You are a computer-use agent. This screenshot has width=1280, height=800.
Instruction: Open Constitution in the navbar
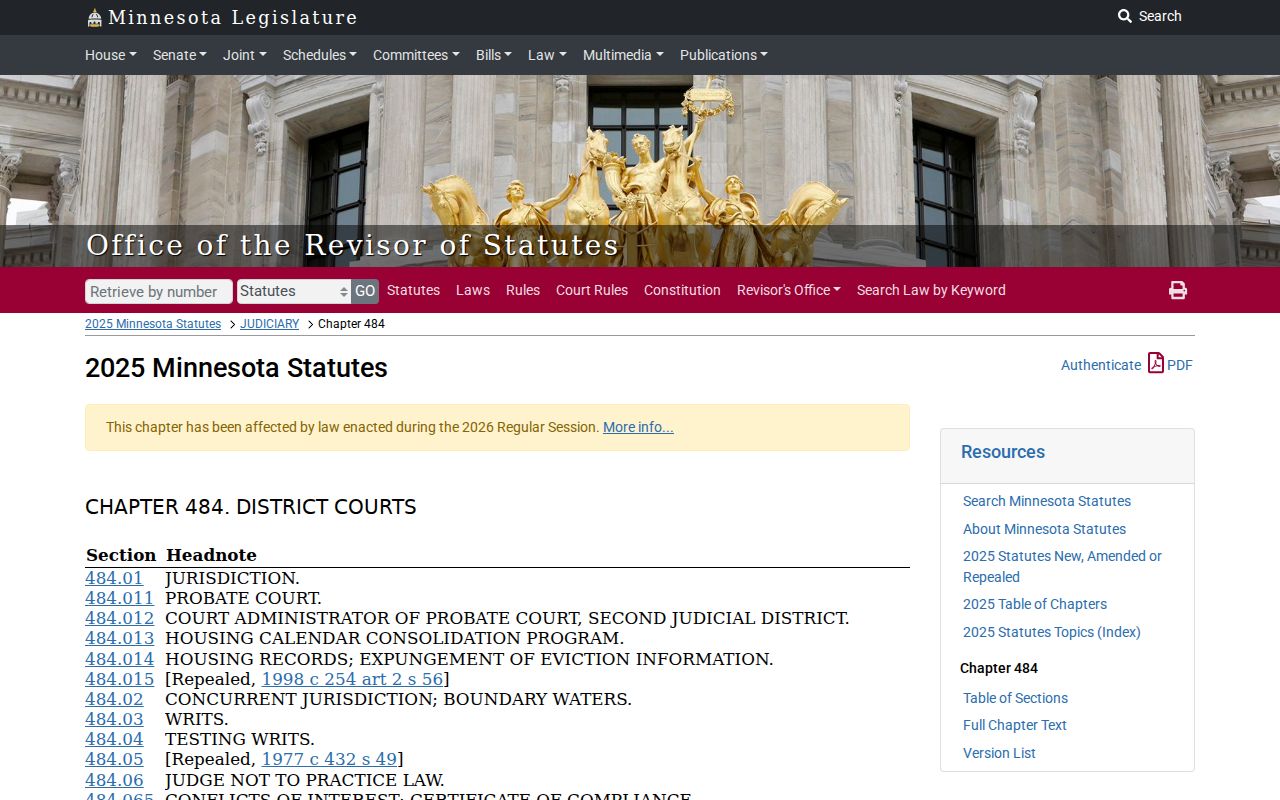pyautogui.click(x=682, y=290)
